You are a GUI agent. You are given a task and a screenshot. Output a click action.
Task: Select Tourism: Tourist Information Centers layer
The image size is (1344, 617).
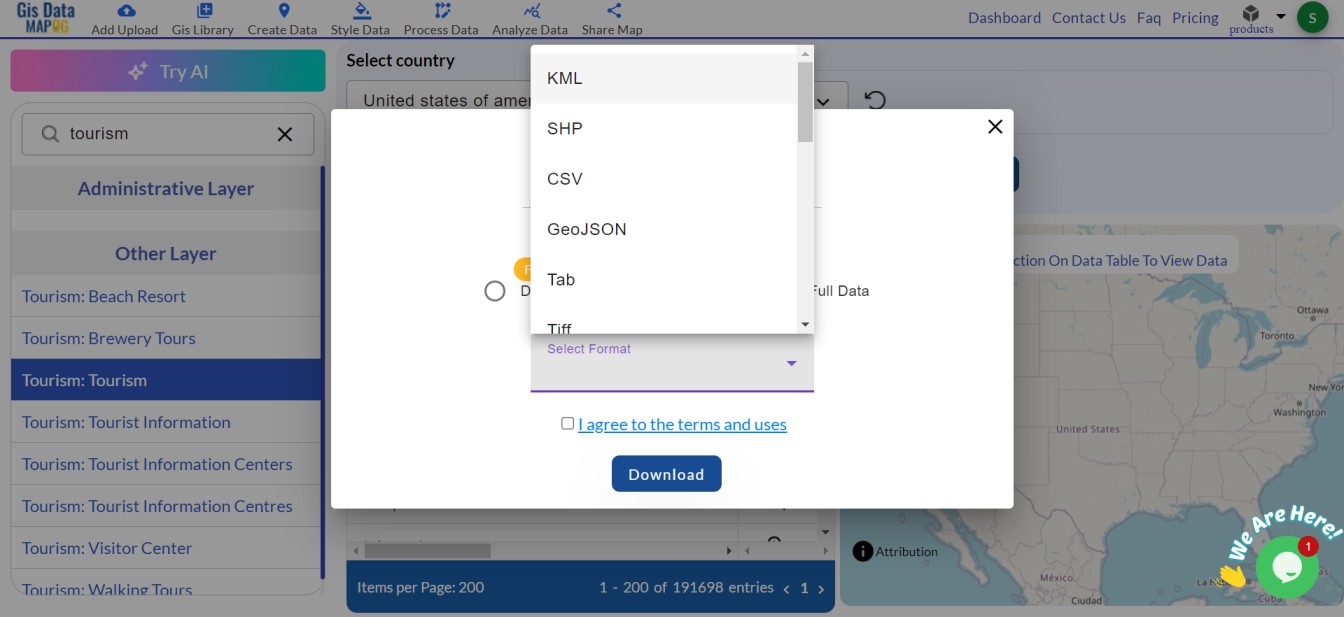click(166, 464)
